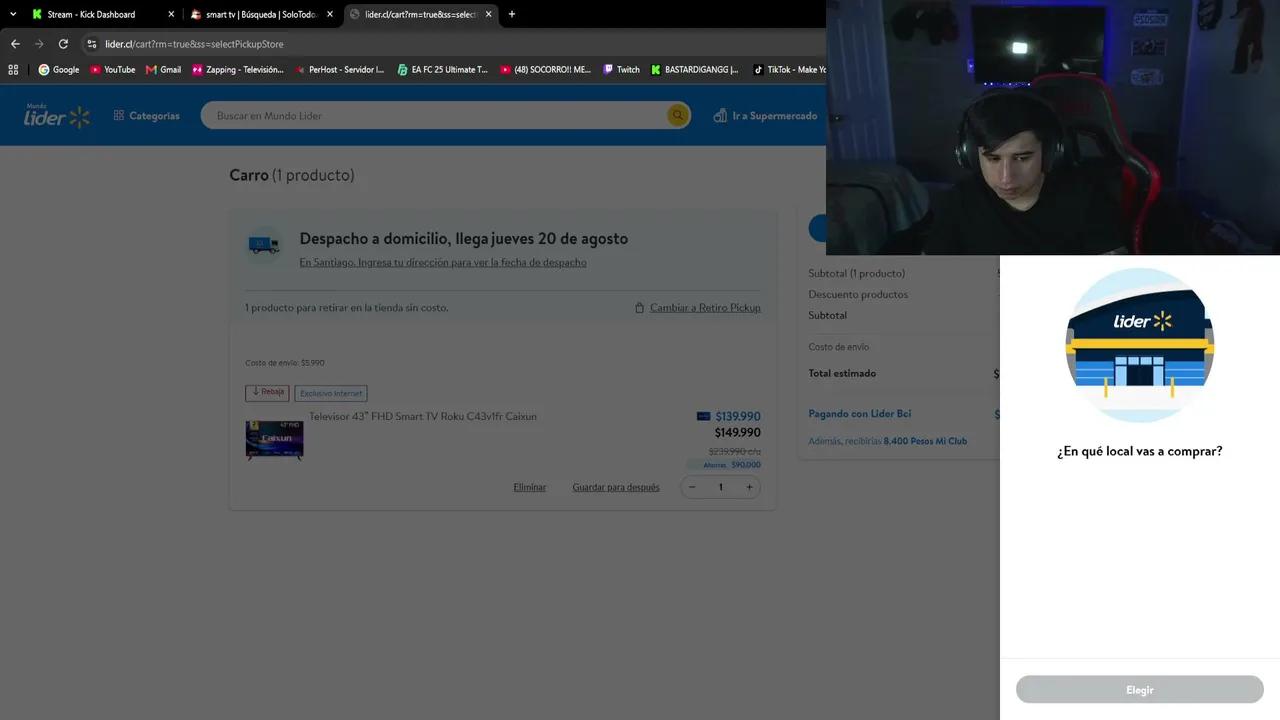Click the $139.990 Lider Bci price

point(738,416)
